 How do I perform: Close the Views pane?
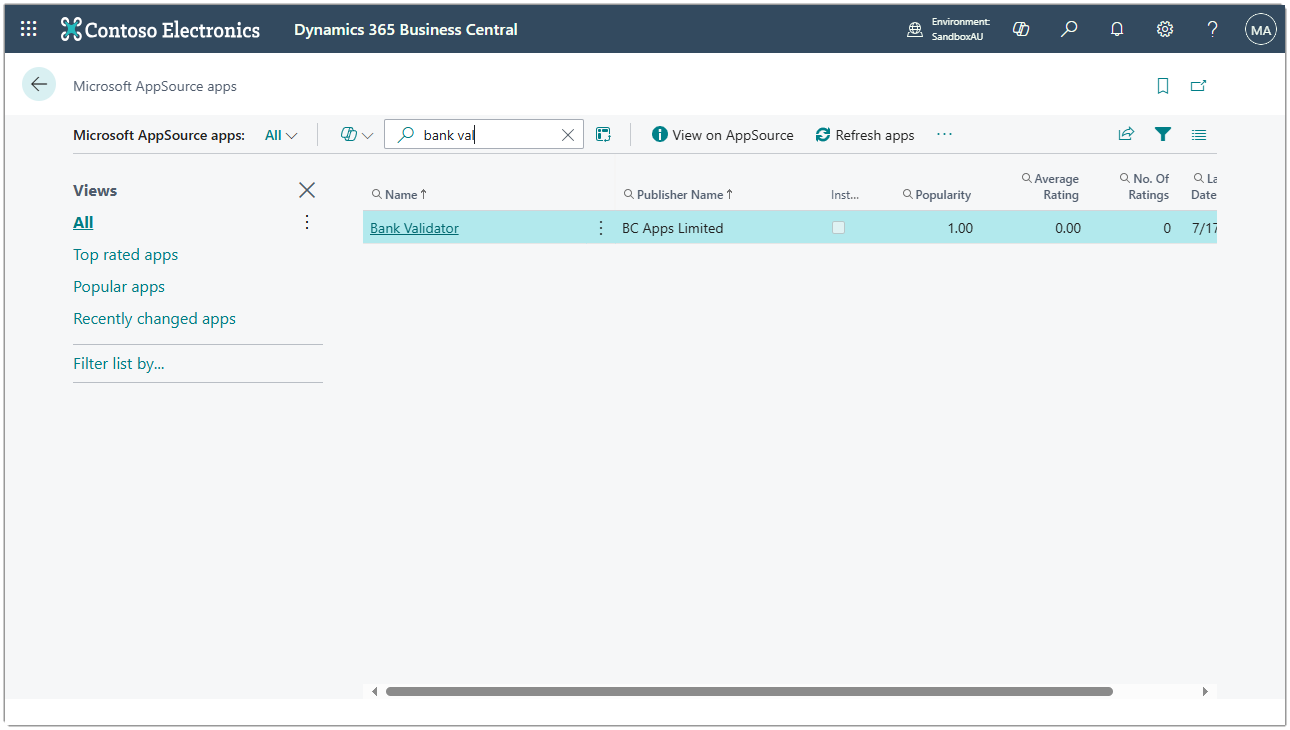pos(307,190)
